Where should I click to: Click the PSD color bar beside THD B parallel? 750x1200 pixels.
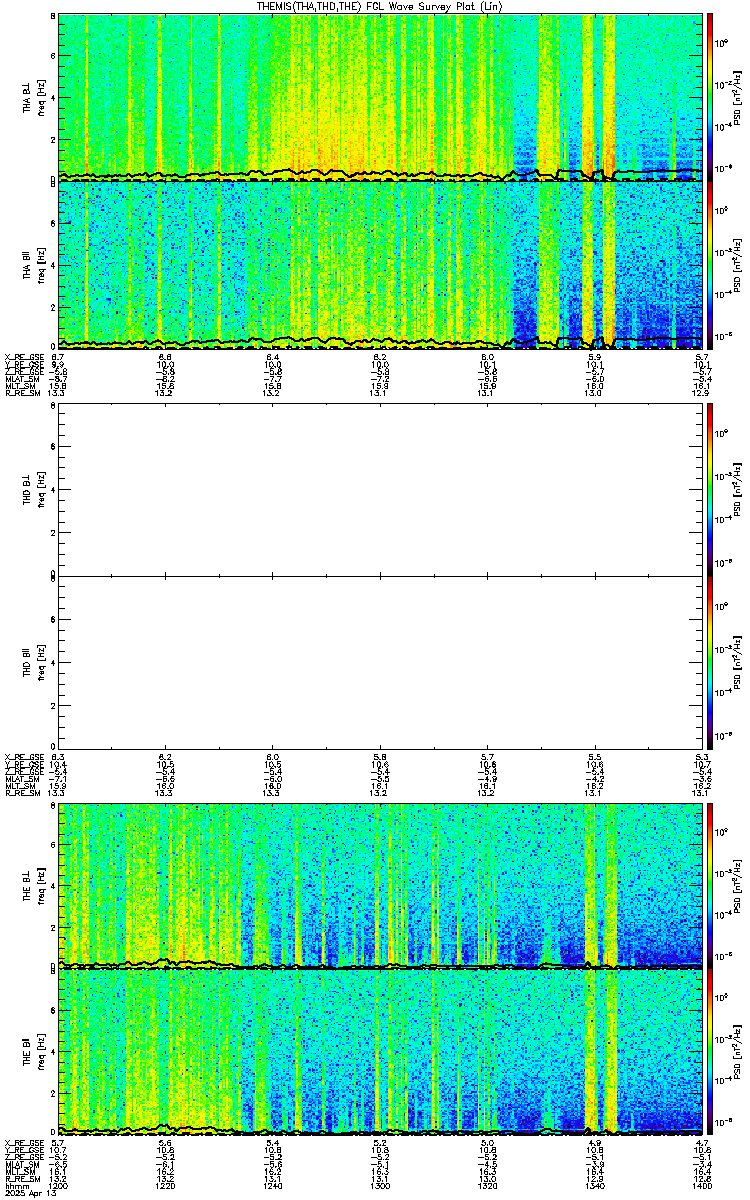point(711,660)
